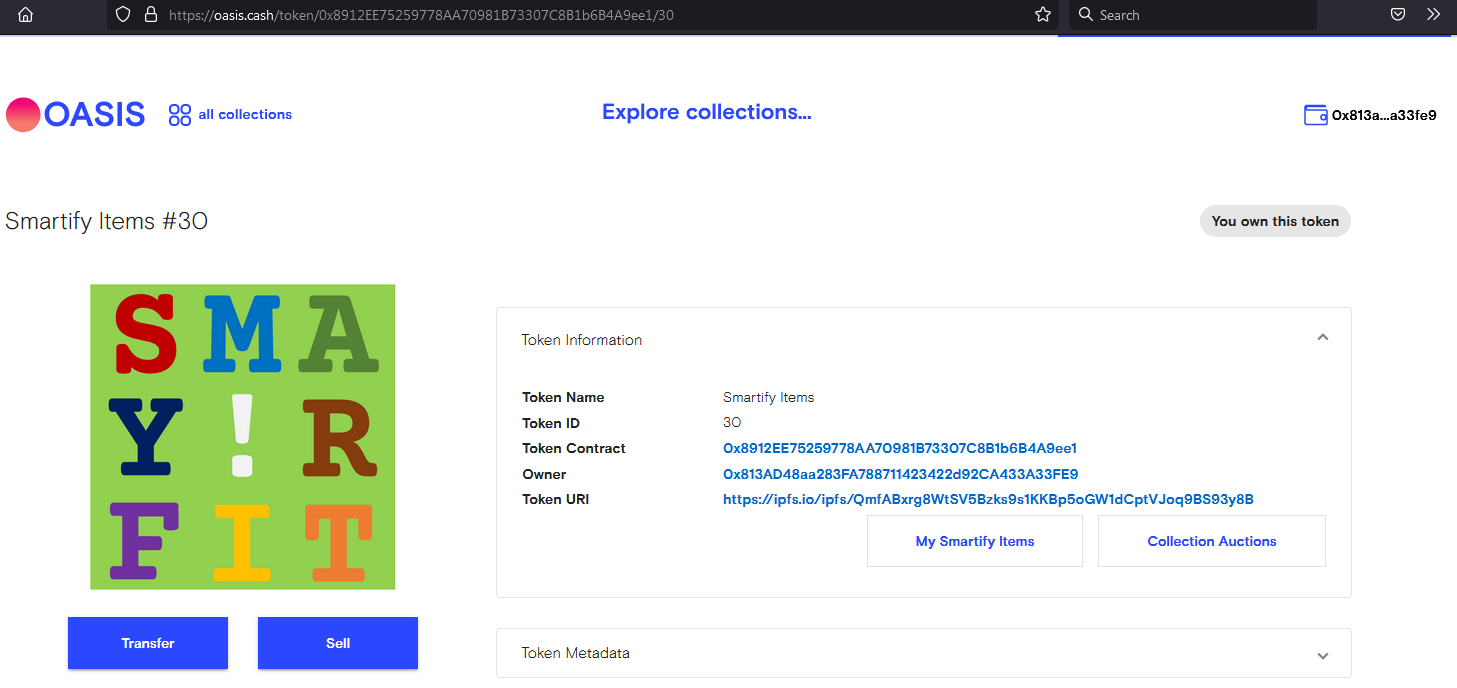Open Collection Auctions

pyautogui.click(x=1212, y=541)
